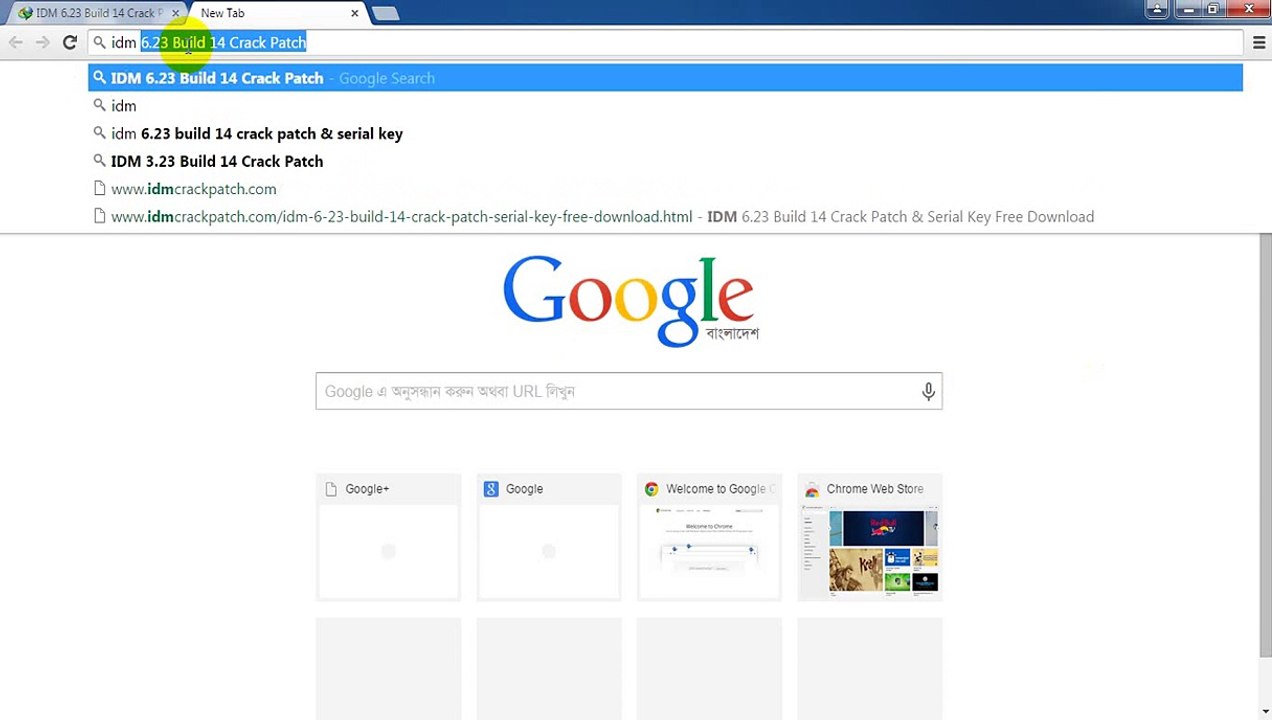Close the IDM 6.23 Build 14 tab

coord(176,13)
